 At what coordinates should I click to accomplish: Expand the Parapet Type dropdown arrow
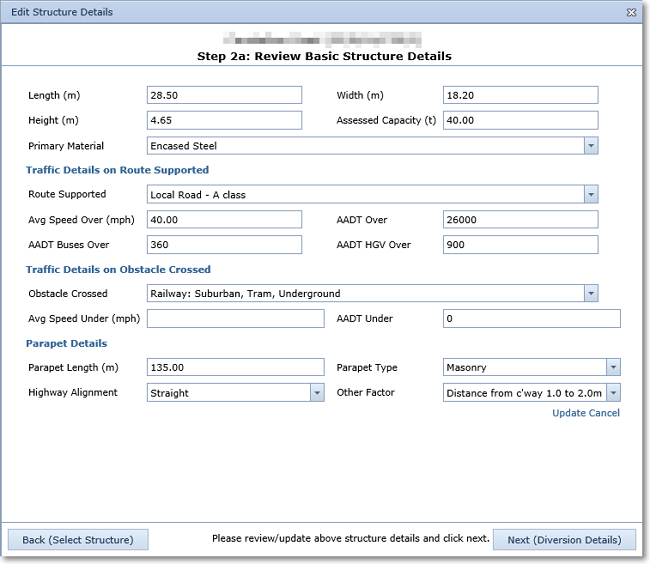pyautogui.click(x=614, y=367)
